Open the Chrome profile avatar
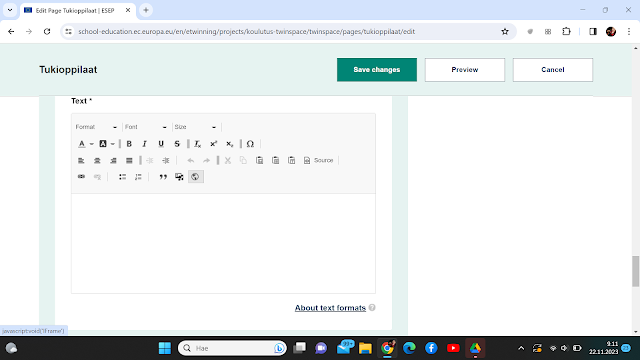 click(x=611, y=31)
